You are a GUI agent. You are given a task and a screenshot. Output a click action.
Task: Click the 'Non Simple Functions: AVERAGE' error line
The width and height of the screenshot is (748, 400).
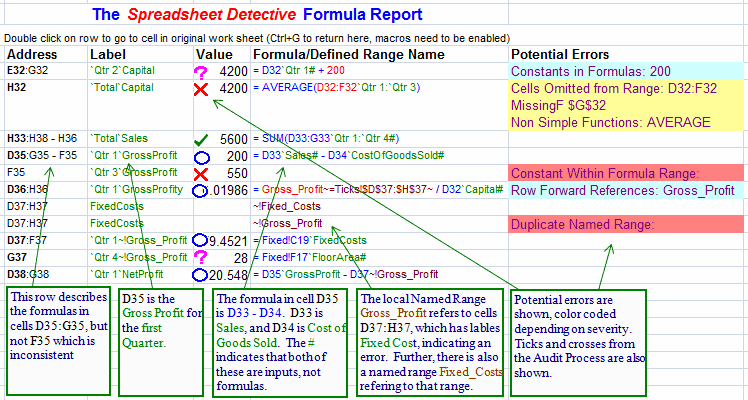[611, 123]
